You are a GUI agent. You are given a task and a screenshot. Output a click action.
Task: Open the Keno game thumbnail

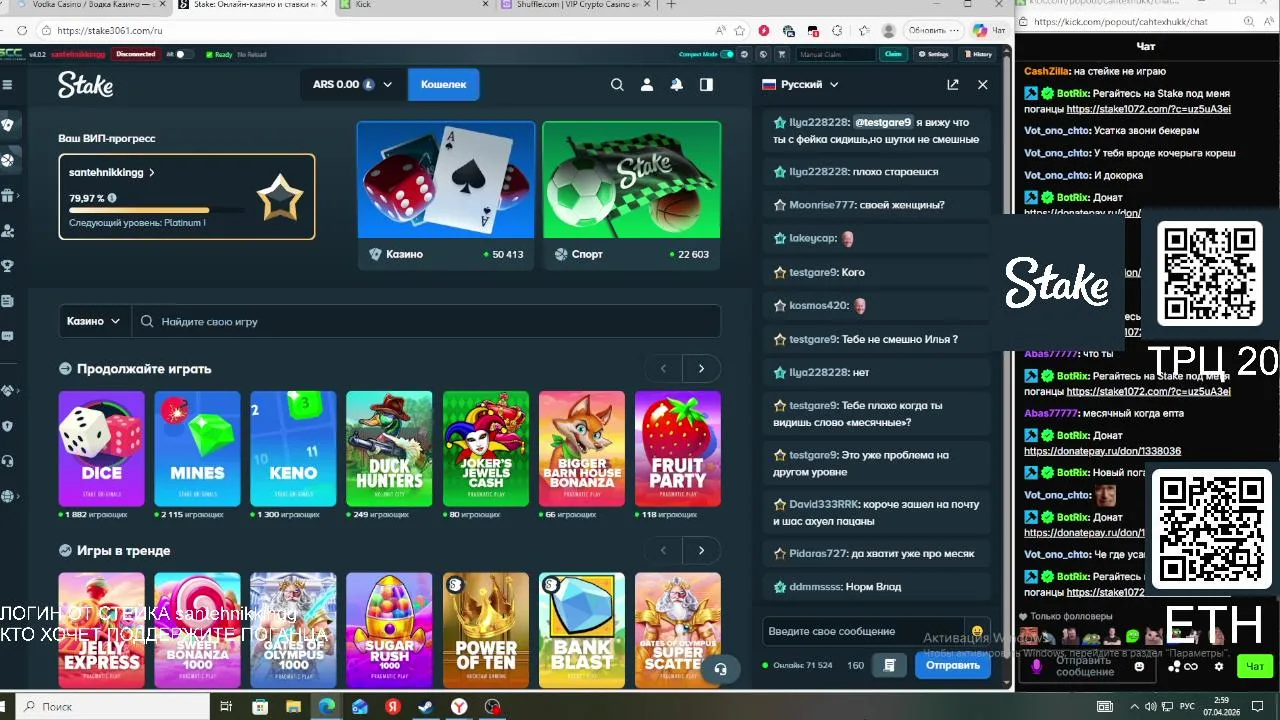point(293,448)
